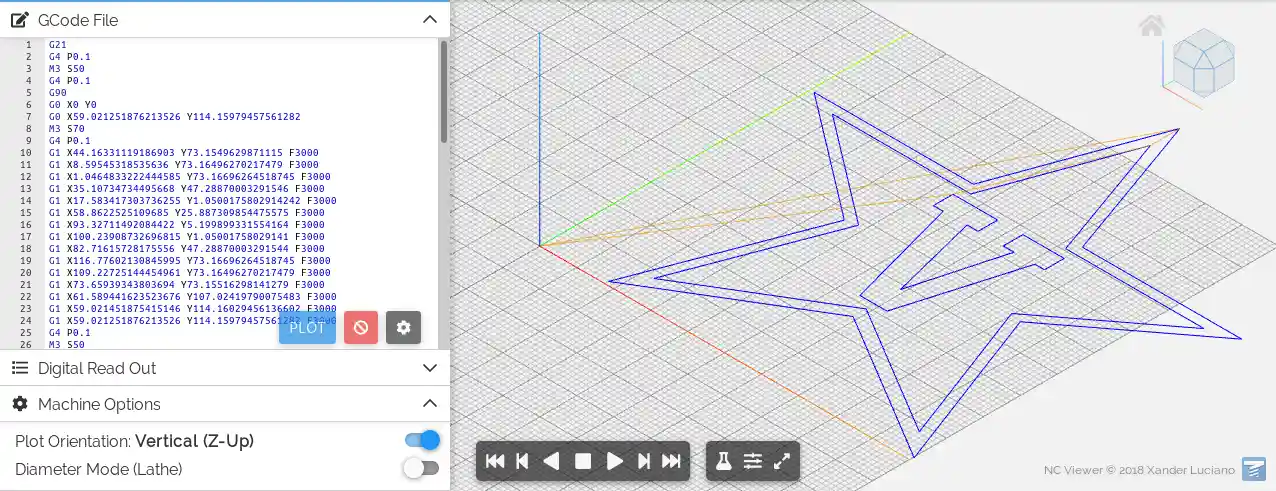Collapse the Machine Options panel
Viewport: 1276px width, 491px height.
pos(429,404)
